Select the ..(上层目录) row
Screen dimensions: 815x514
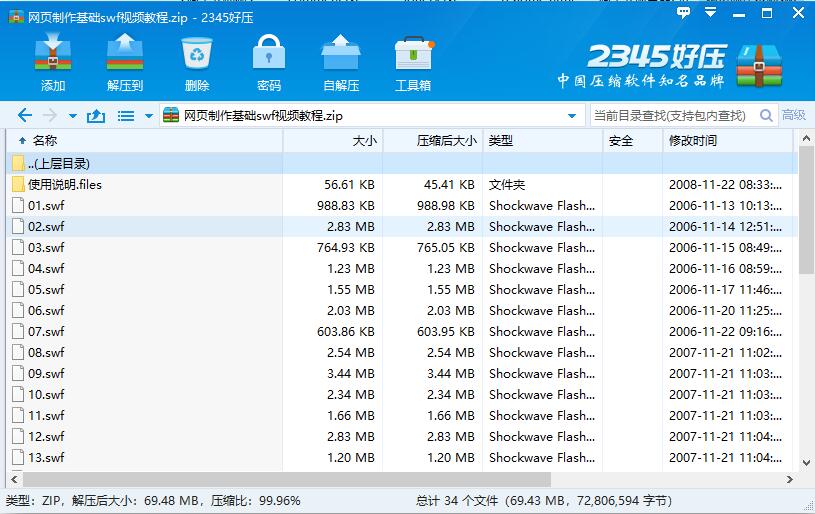[403, 164]
